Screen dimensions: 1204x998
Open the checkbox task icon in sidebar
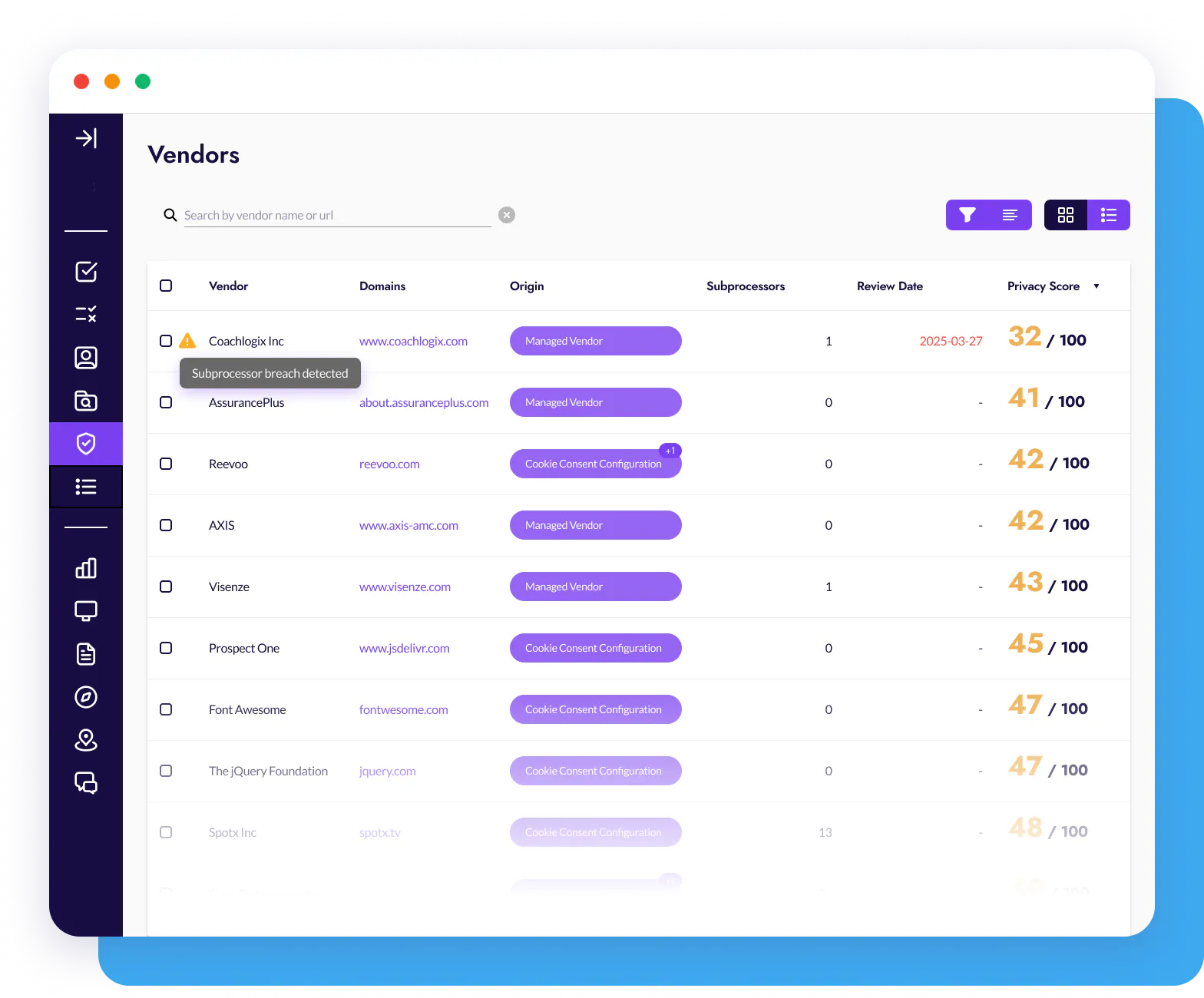coord(86,271)
